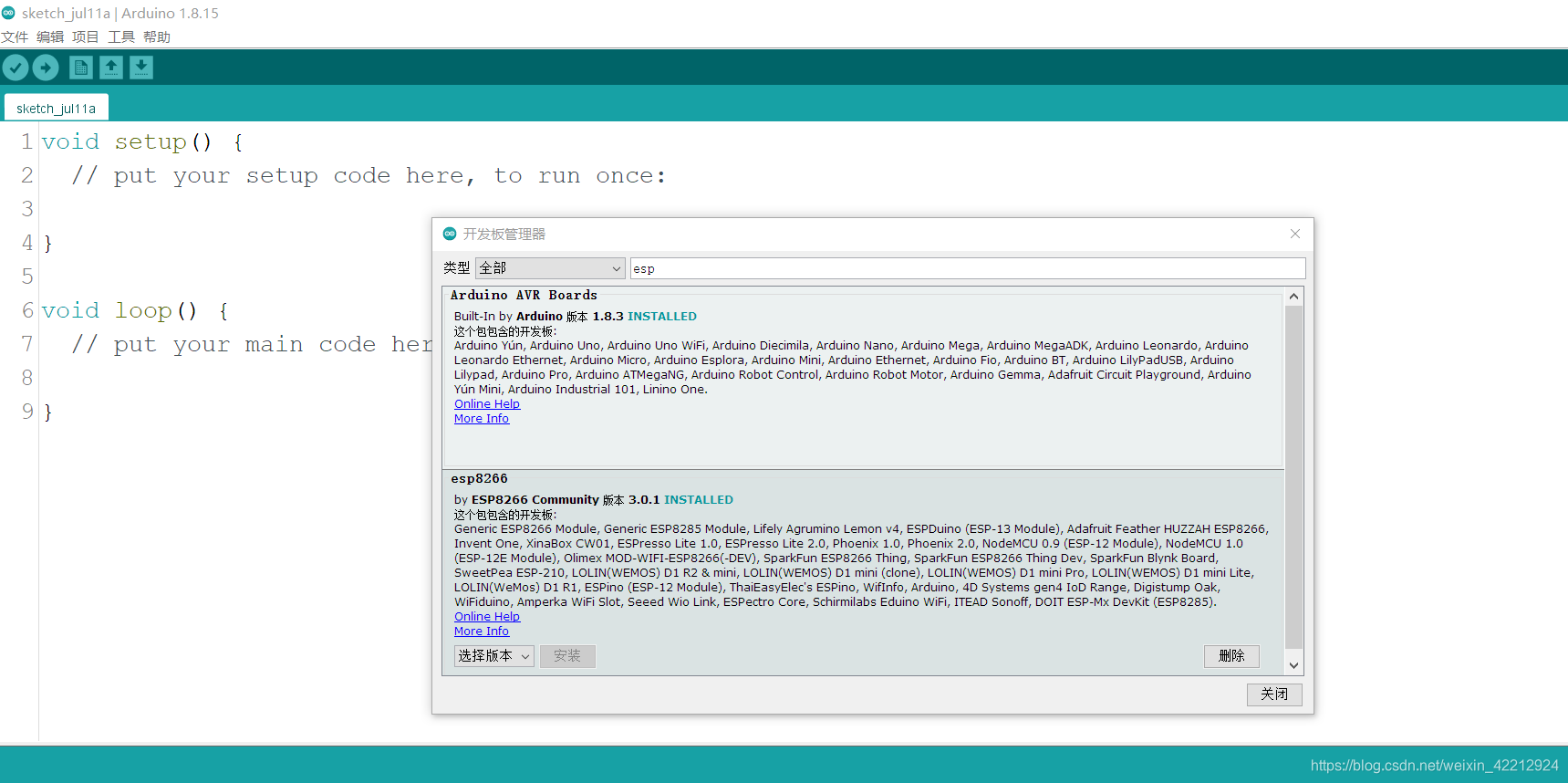This screenshot has height=783, width=1568.
Task: Click the 安装 install button
Action: pyautogui.click(x=567, y=656)
